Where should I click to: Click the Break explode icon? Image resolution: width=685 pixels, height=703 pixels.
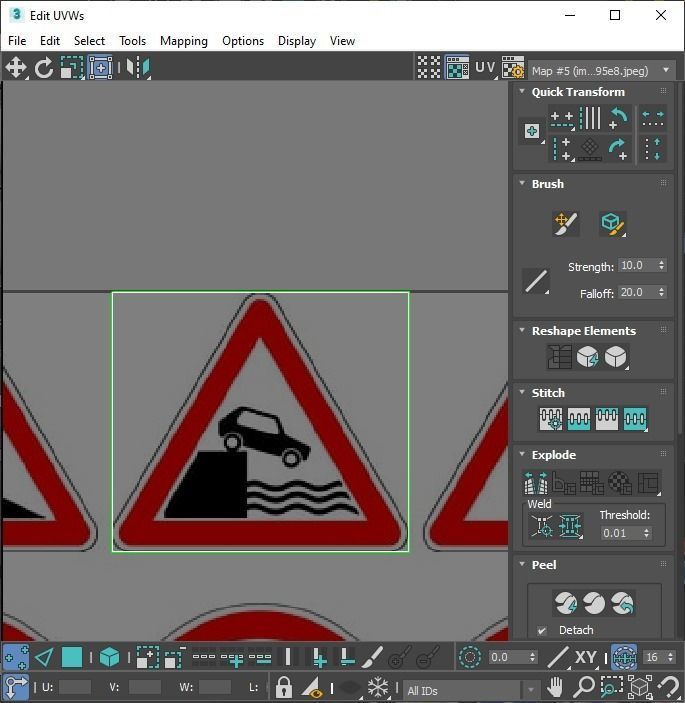pyautogui.click(x=536, y=482)
